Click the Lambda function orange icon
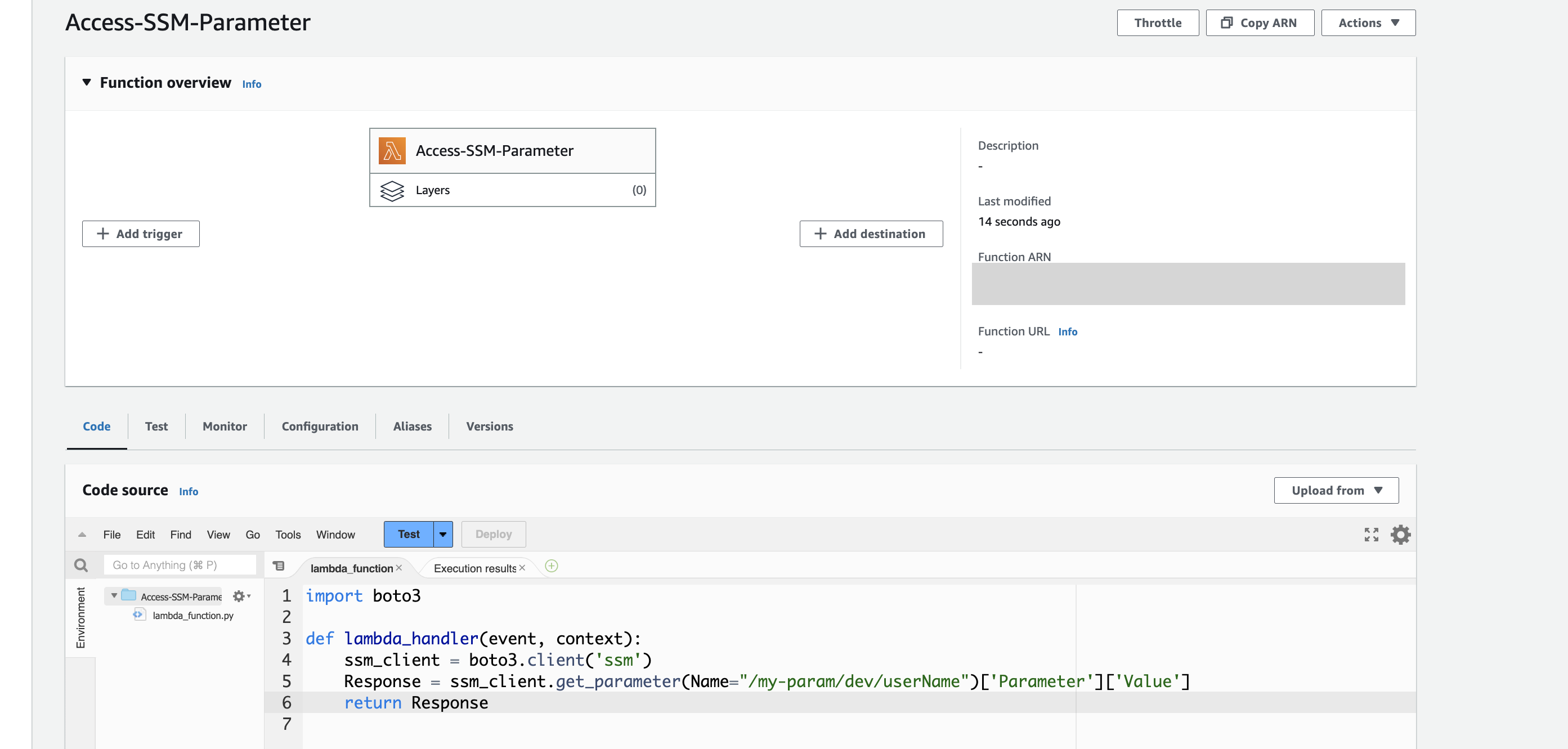 coord(392,150)
